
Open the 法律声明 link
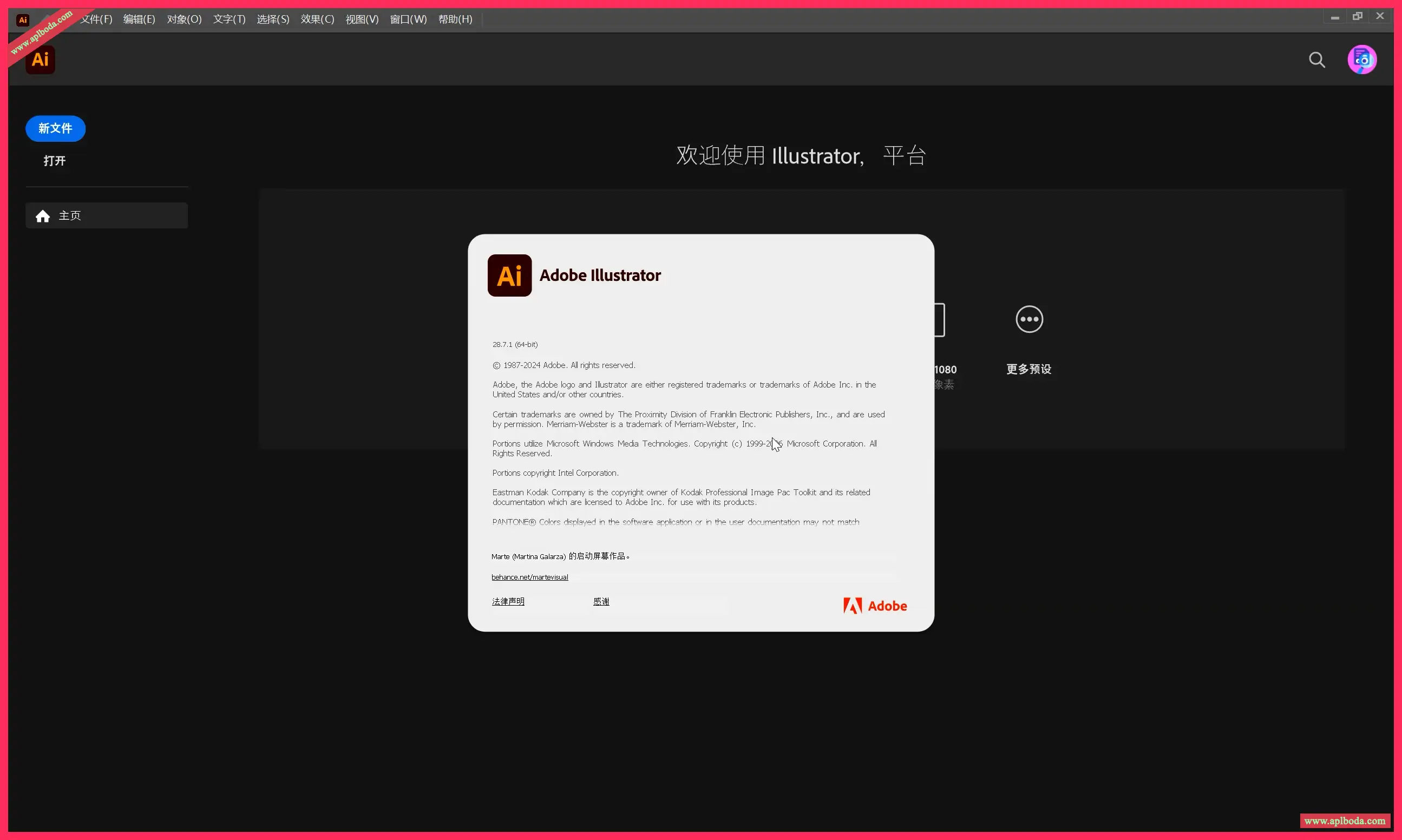(x=508, y=601)
